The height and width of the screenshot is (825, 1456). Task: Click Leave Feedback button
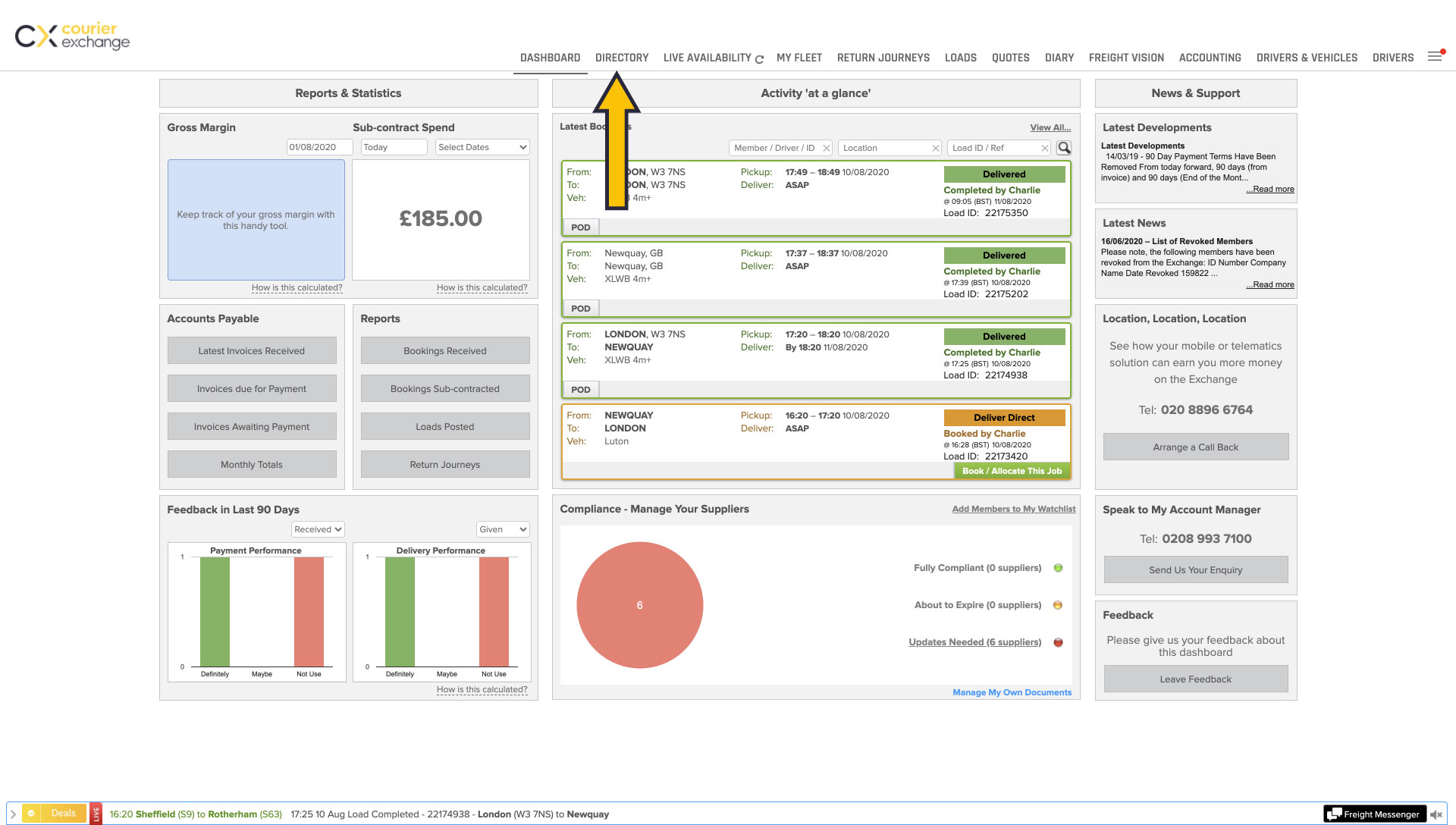click(1196, 679)
